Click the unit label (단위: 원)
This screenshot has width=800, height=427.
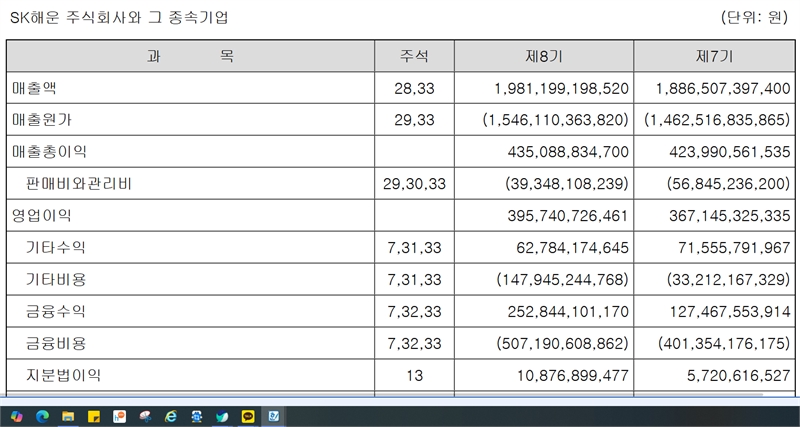tap(754, 17)
